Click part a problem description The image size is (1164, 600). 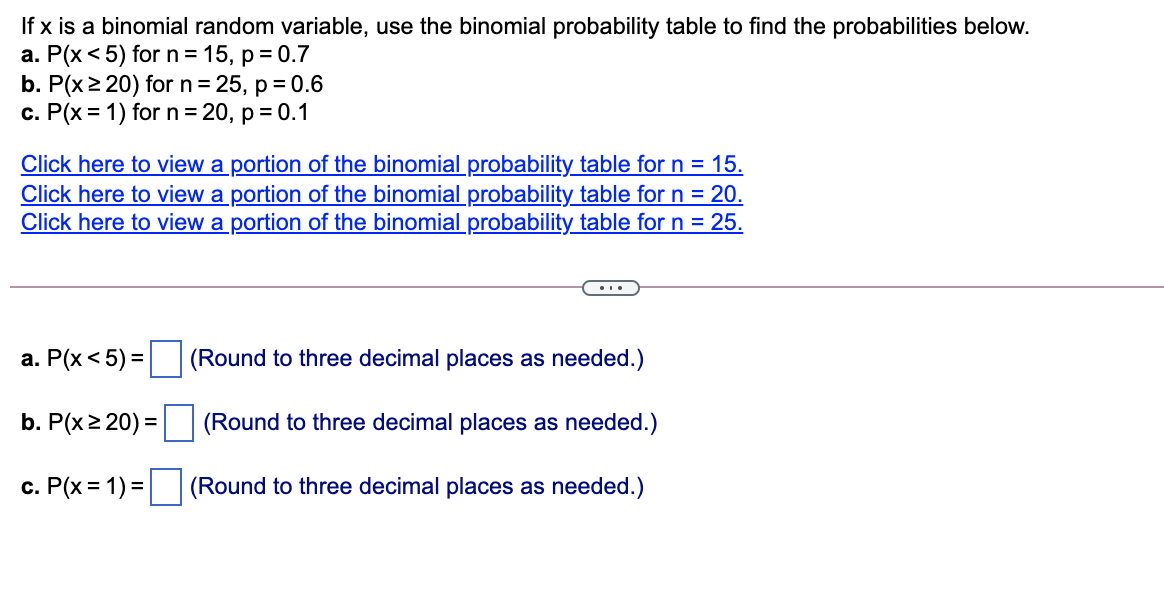[x=166, y=55]
